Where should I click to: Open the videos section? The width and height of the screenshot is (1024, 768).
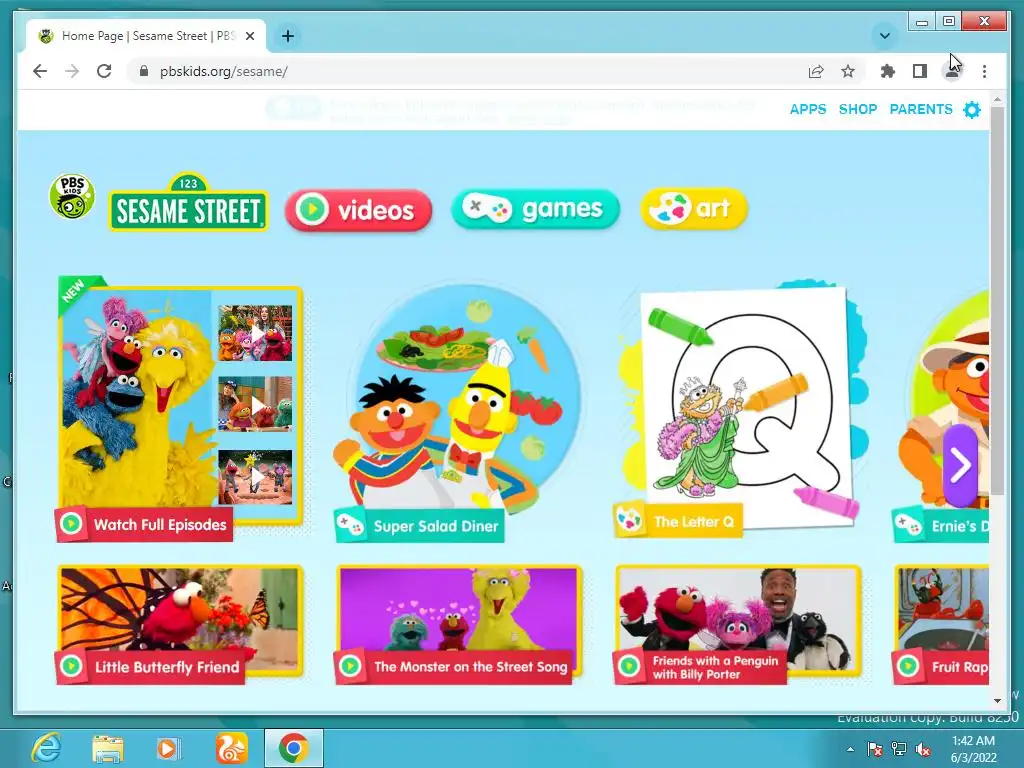359,210
